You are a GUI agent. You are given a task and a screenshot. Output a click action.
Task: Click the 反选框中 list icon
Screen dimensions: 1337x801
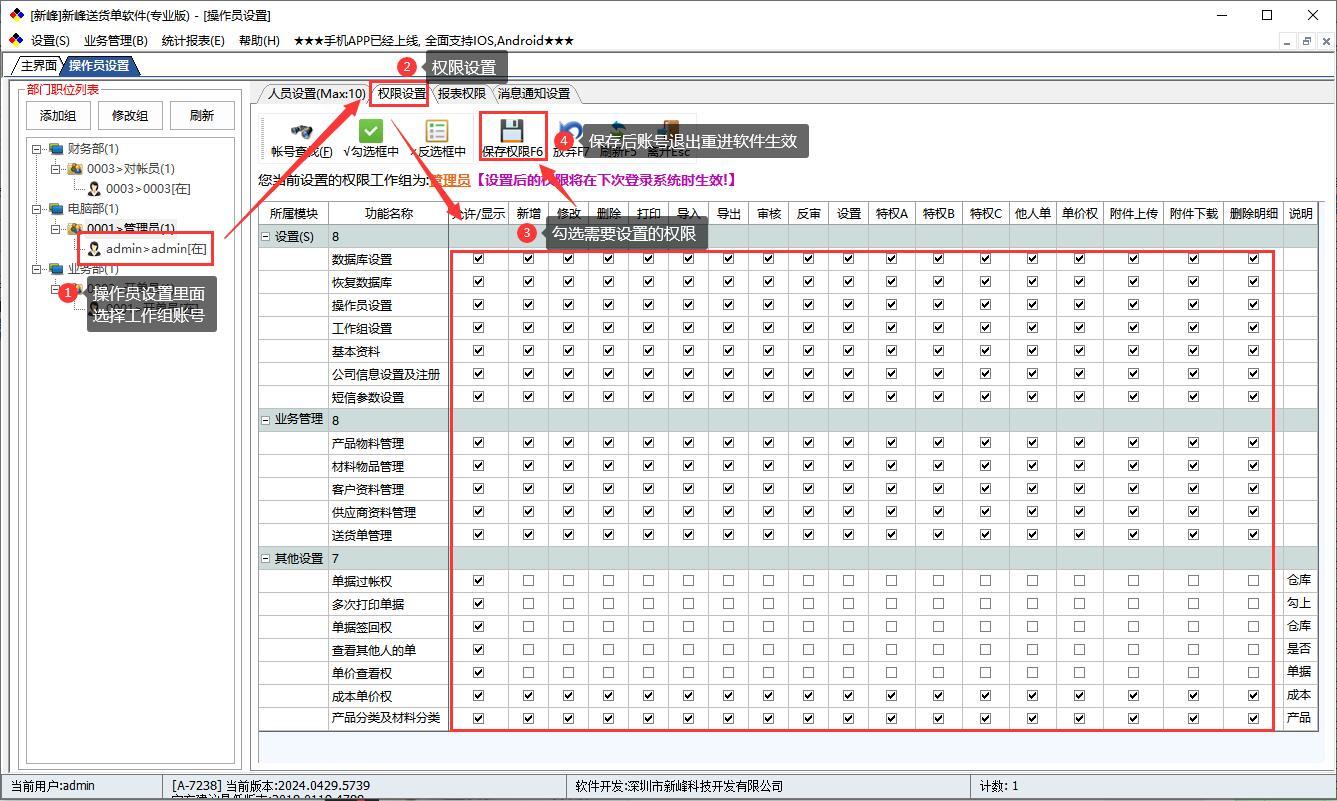[437, 131]
